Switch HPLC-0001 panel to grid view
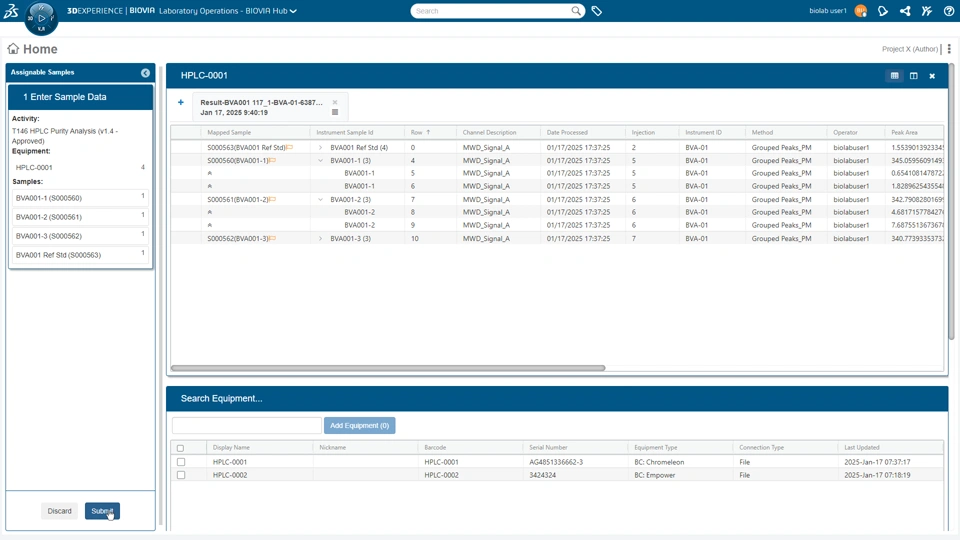The image size is (960, 540). 894,76
